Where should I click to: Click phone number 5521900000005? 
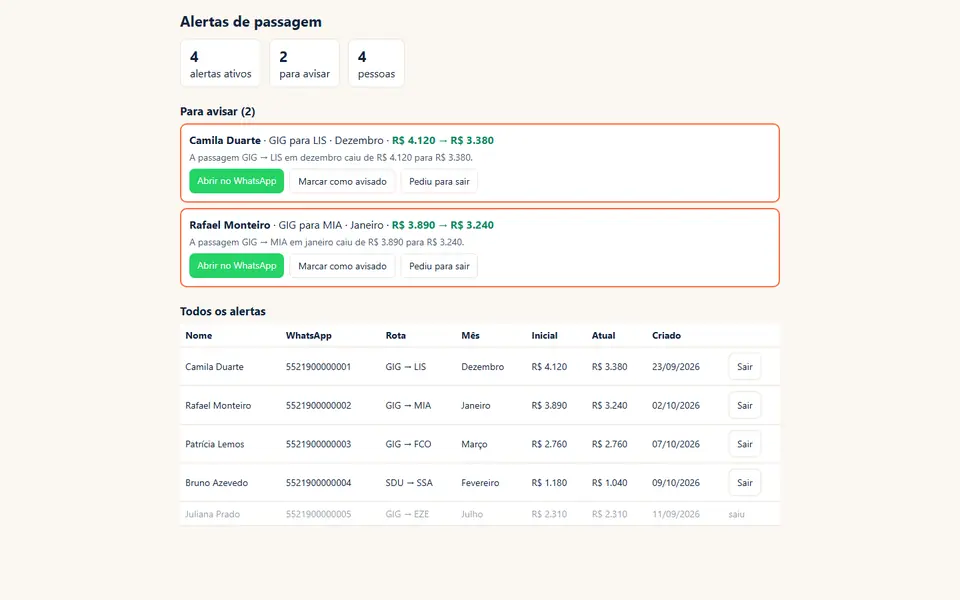[318, 514]
